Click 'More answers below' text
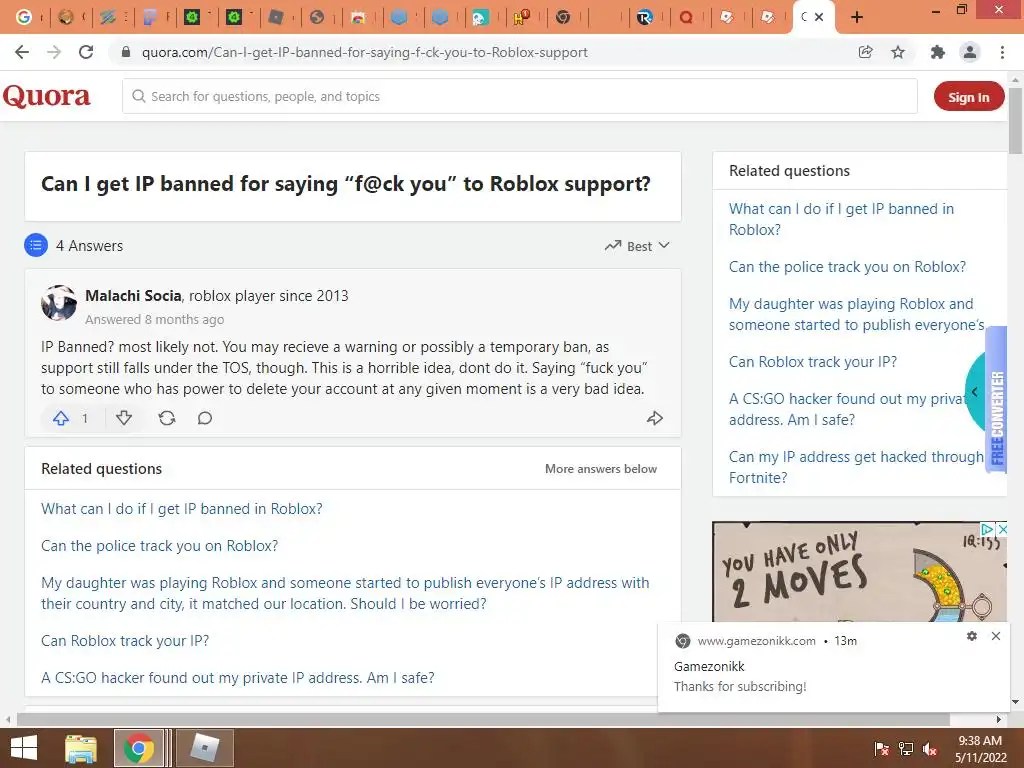Viewport: 1024px width, 768px height. [x=601, y=469]
